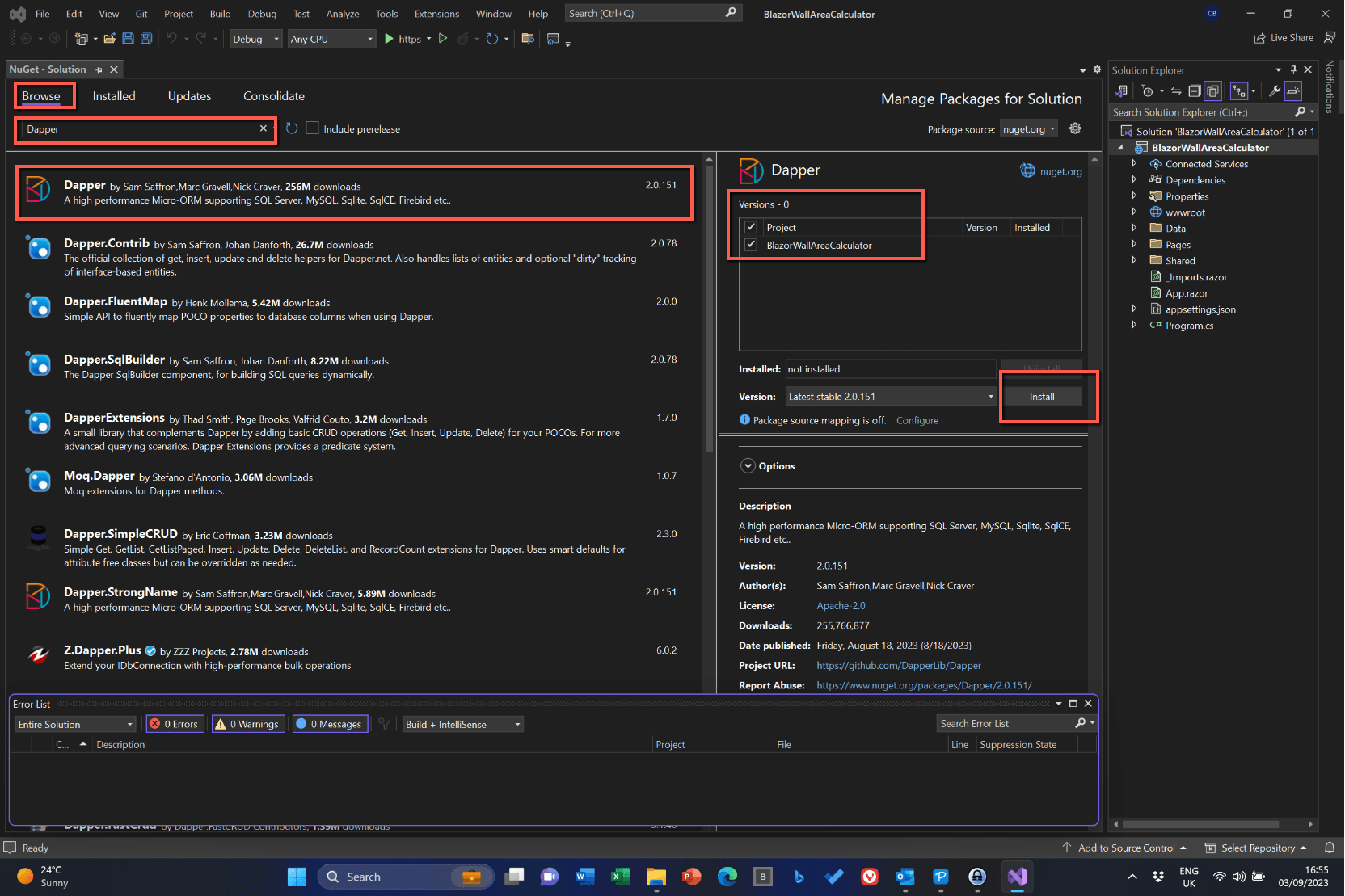Open the GitHub DapperLib project URL
This screenshot has width=1345, height=896.
899,666
